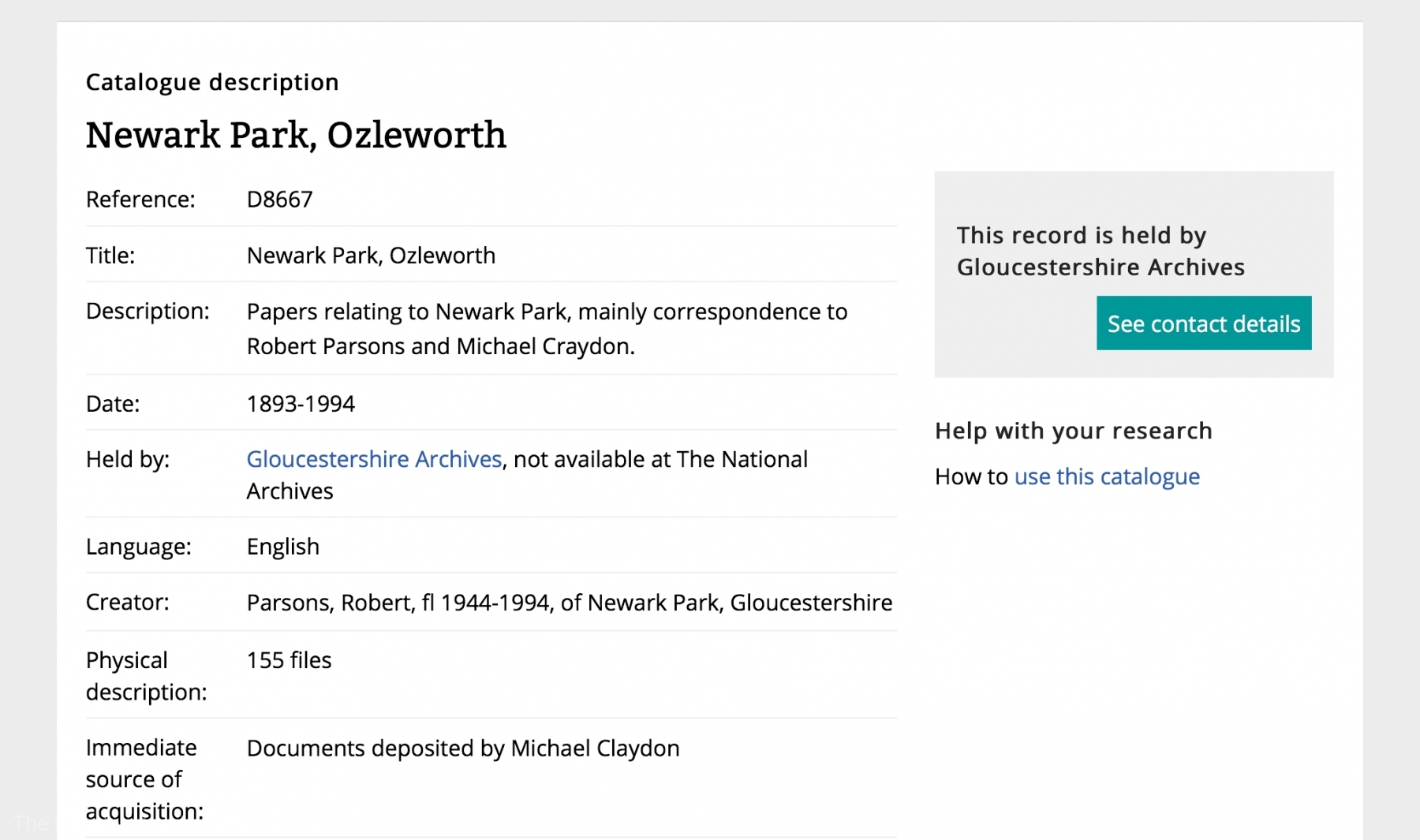Click the 'Creator:' field label
Image resolution: width=1420 pixels, height=840 pixels.
click(127, 603)
